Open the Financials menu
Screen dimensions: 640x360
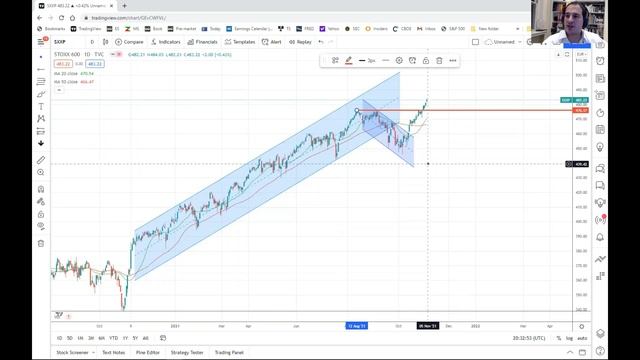point(202,42)
